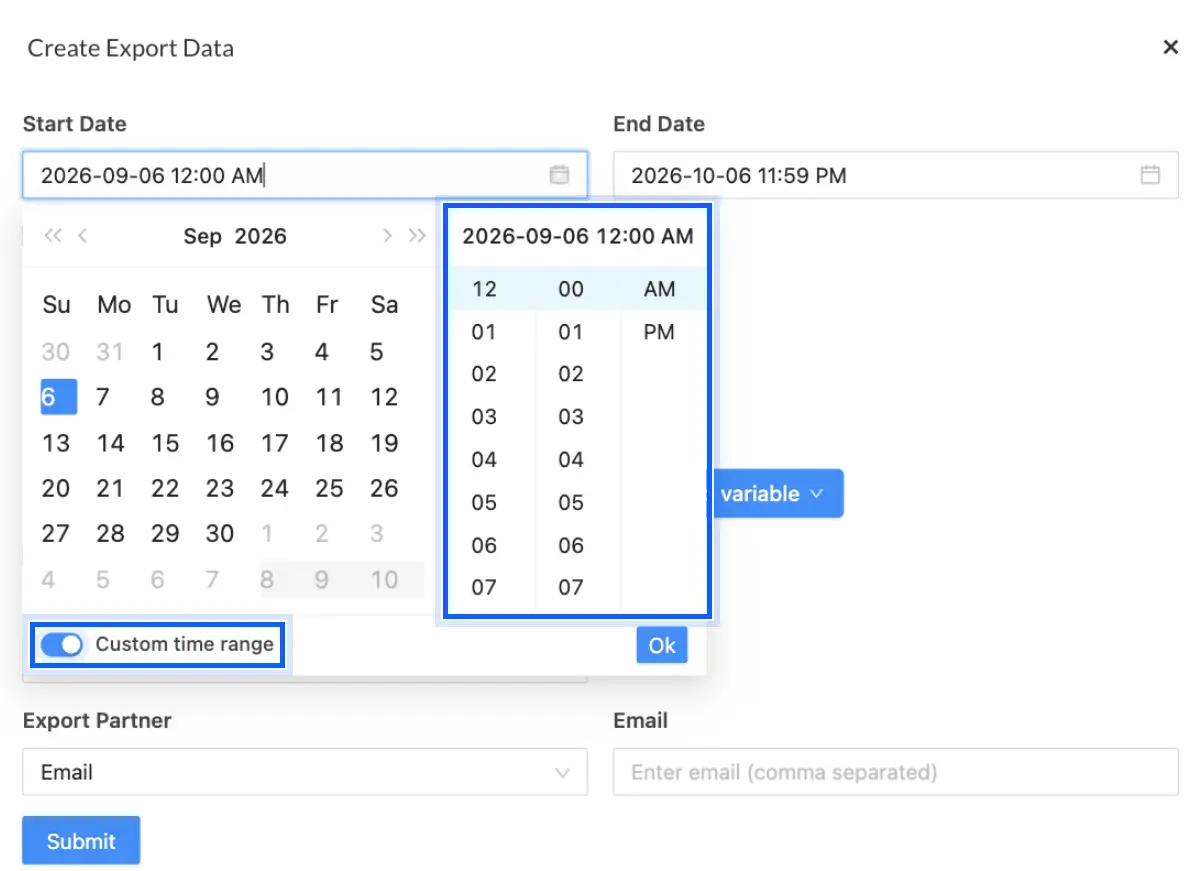The image size is (1202, 871).
Task: Click the Start Date calendar icon
Action: pyautogui.click(x=559, y=175)
